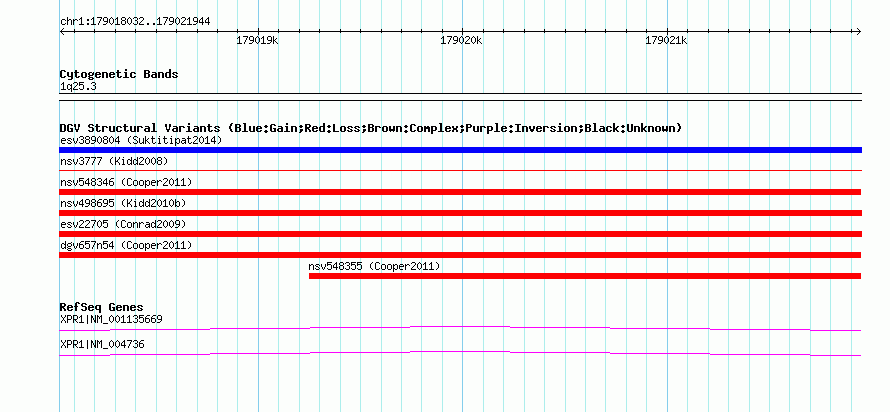Click the left arrowhead of the ruler
This screenshot has width=890, height=412.
point(62,32)
